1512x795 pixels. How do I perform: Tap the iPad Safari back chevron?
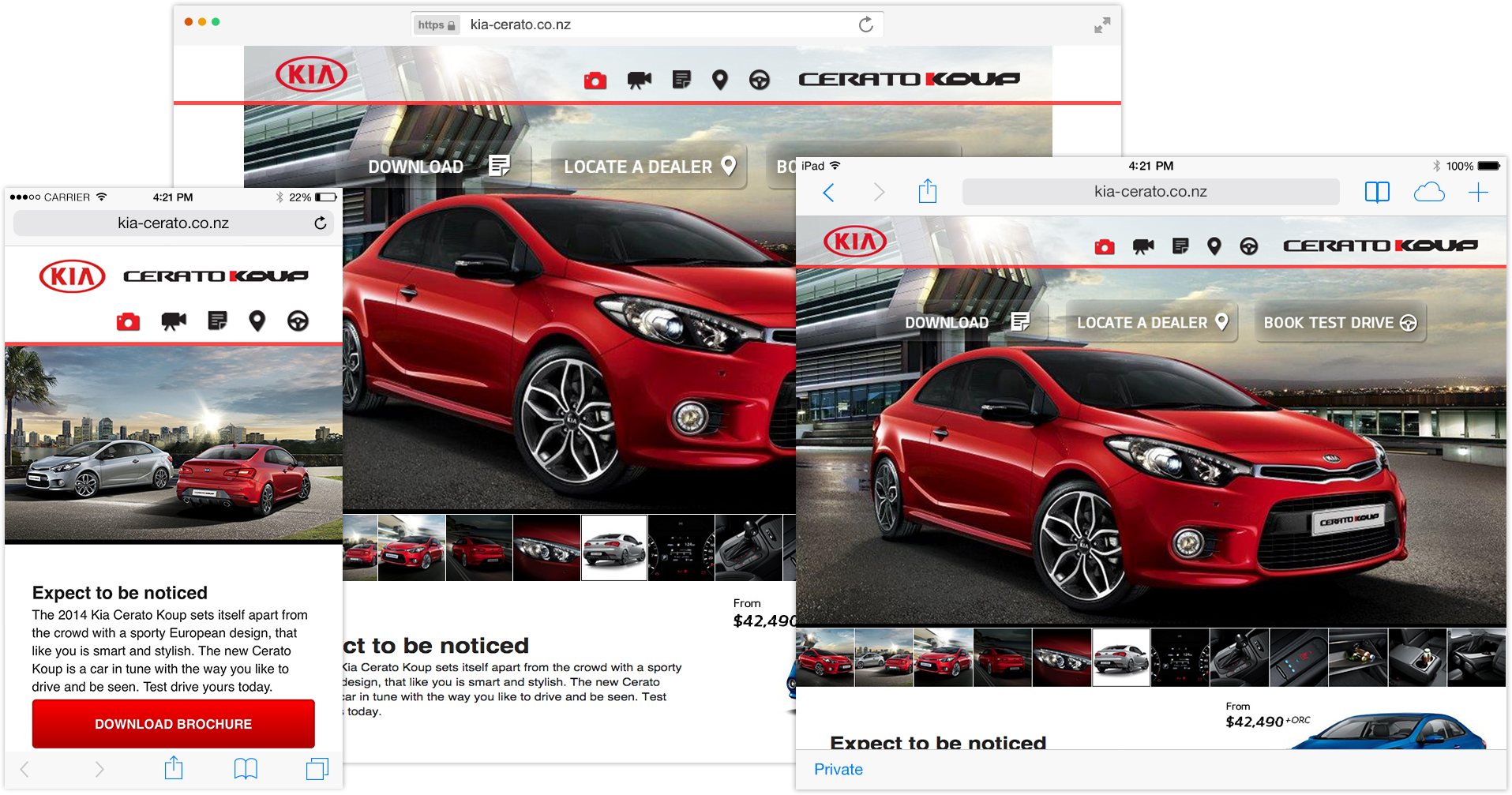(828, 193)
